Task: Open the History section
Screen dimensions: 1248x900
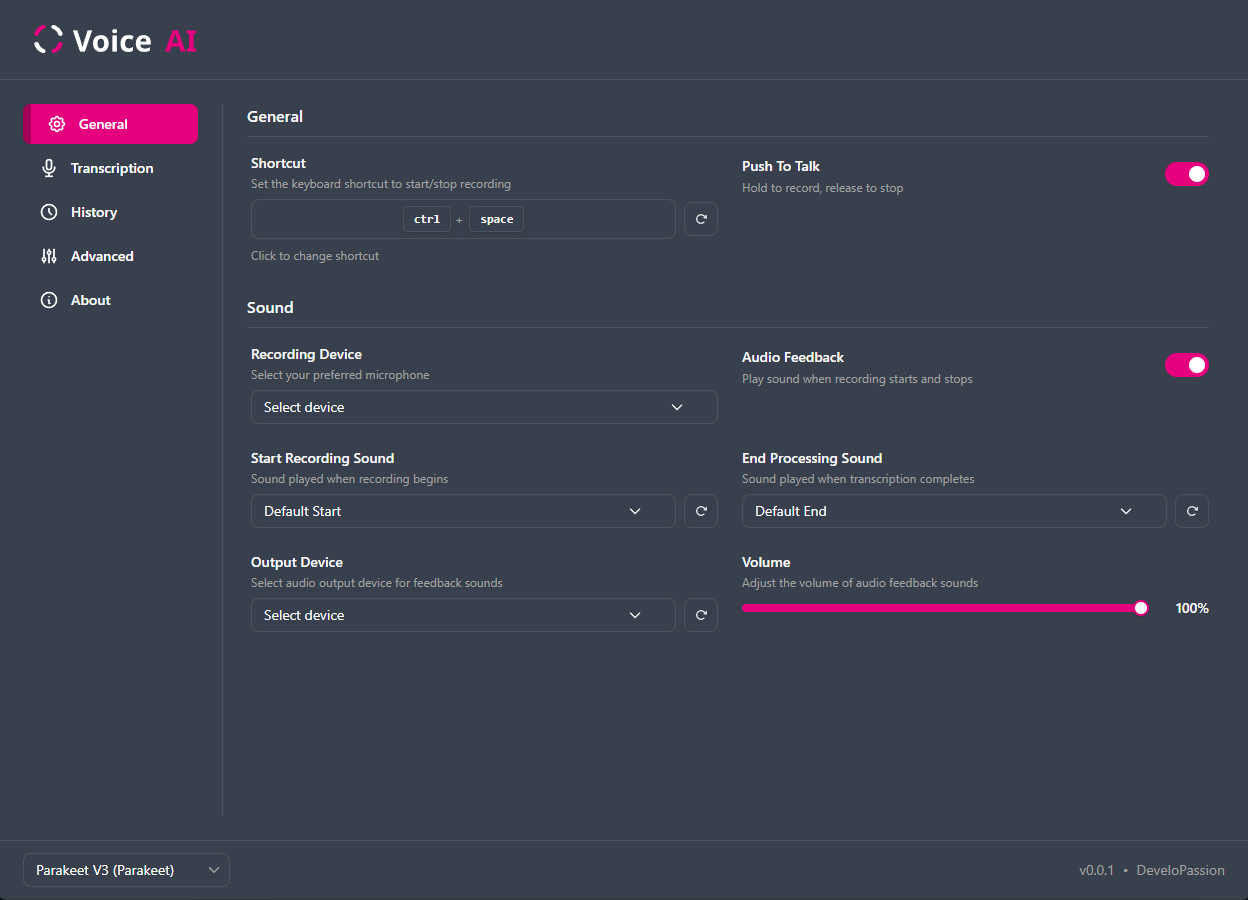Action: point(93,212)
